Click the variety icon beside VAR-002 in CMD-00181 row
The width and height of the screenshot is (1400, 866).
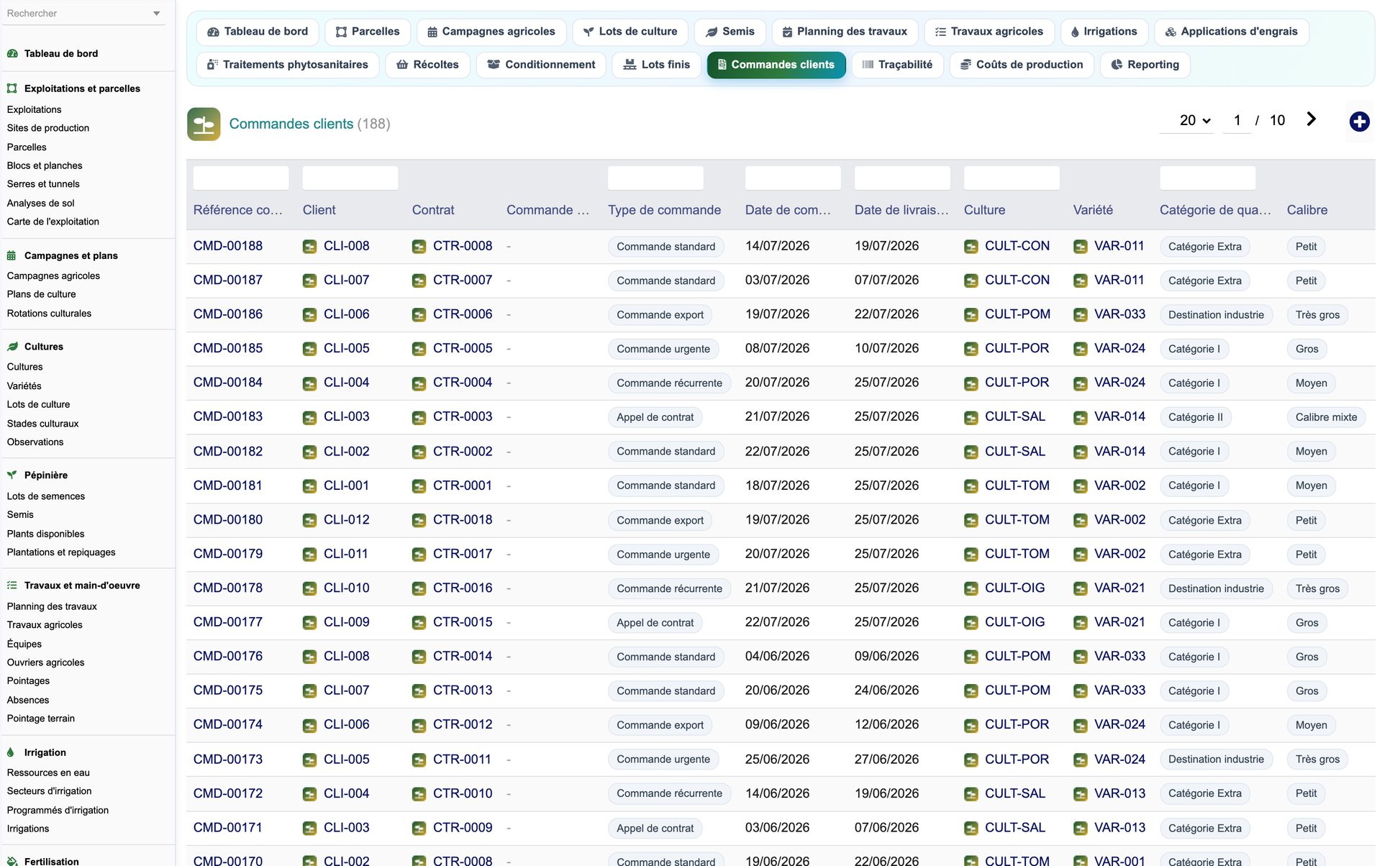1081,486
